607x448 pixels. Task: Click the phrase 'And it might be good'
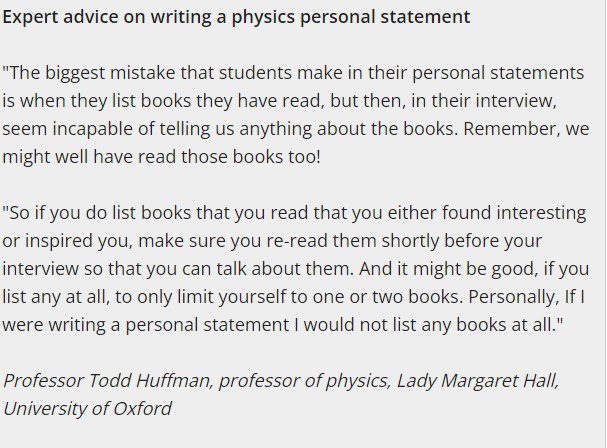click(x=446, y=269)
